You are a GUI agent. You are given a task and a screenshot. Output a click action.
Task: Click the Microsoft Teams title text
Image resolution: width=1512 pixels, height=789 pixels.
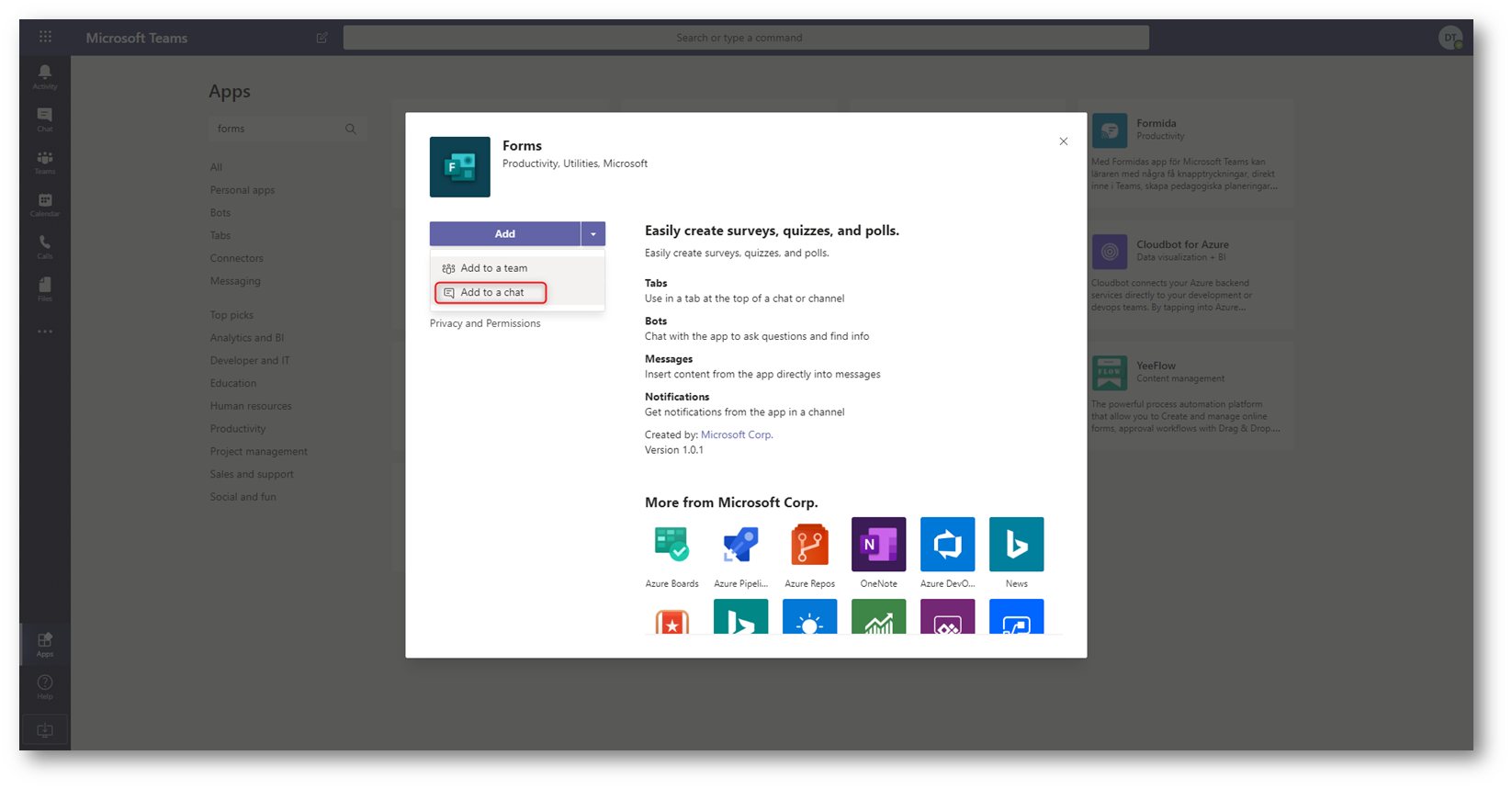(x=137, y=38)
